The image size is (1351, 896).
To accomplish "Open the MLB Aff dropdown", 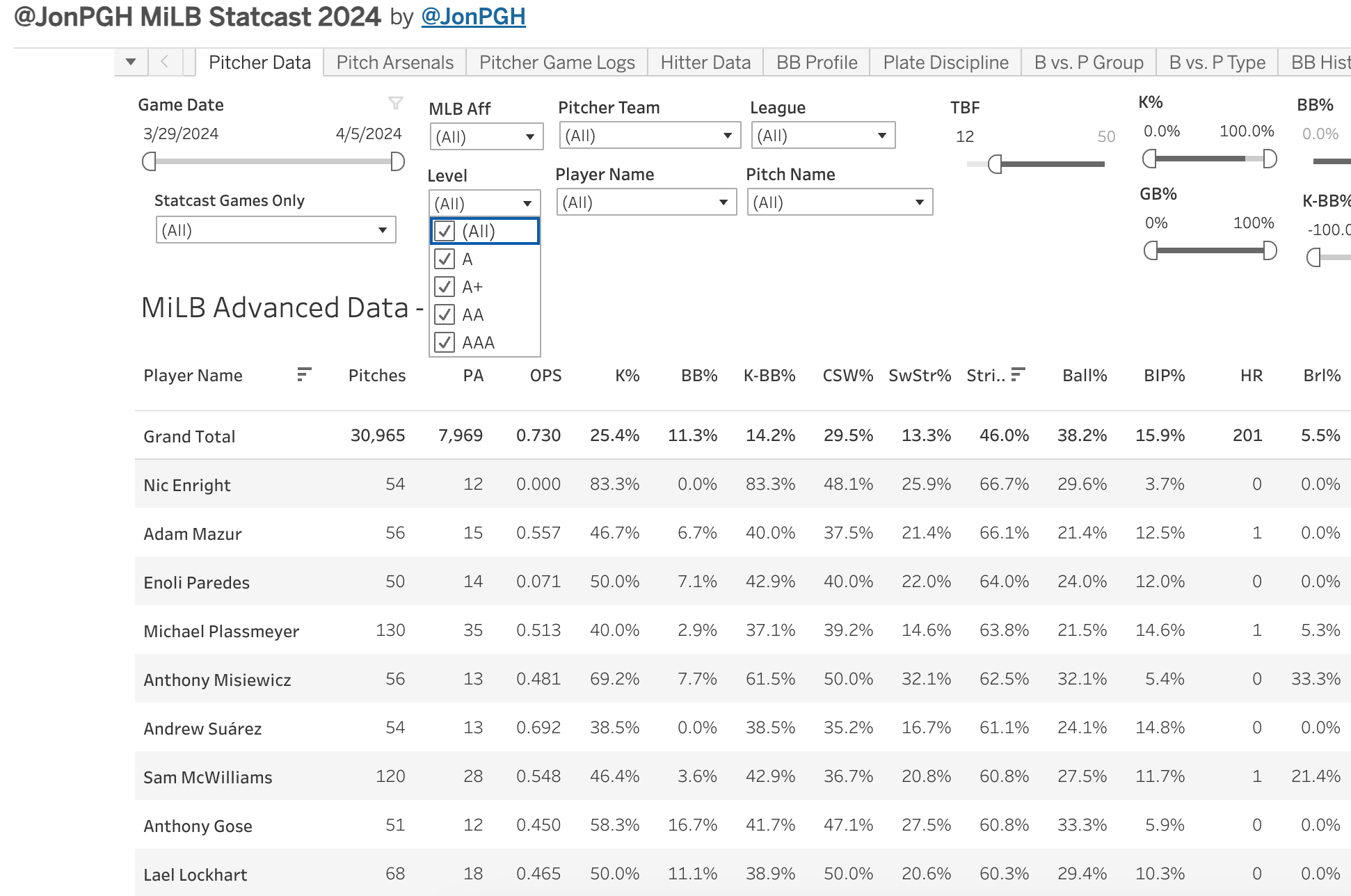I will point(486,136).
